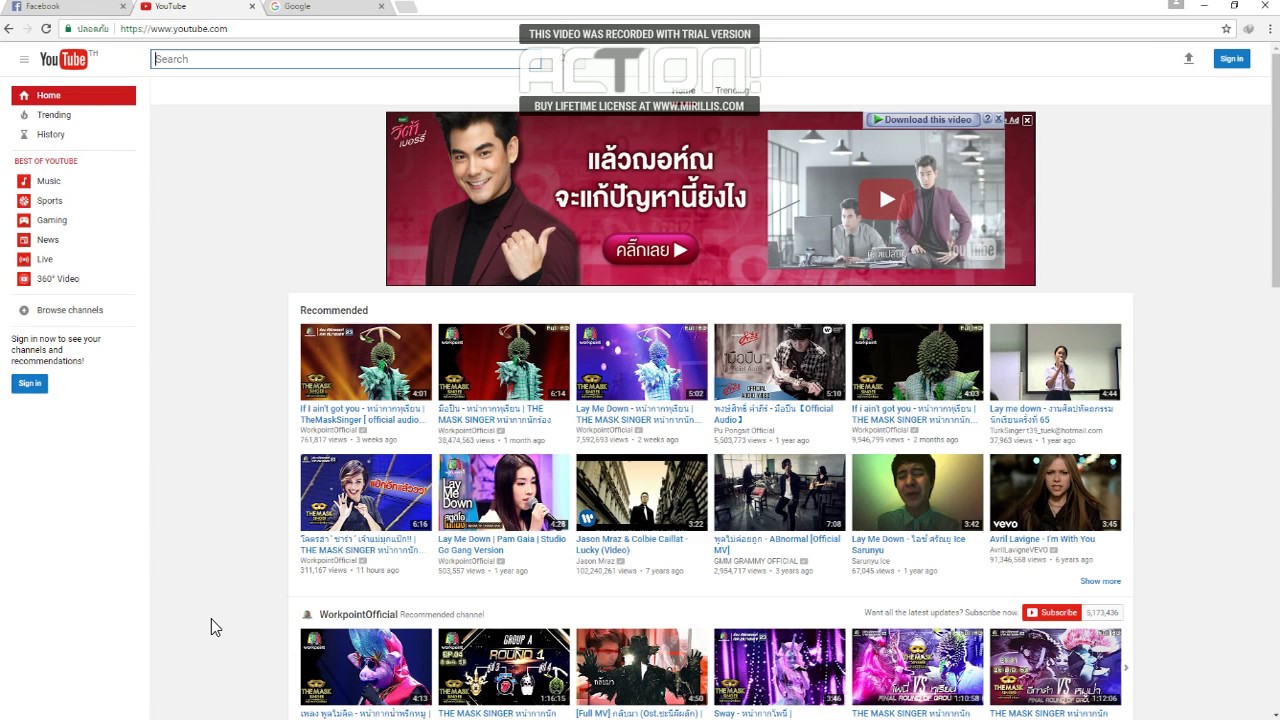Click browser back arrow
Screen dimensions: 1280x720
[9, 29]
